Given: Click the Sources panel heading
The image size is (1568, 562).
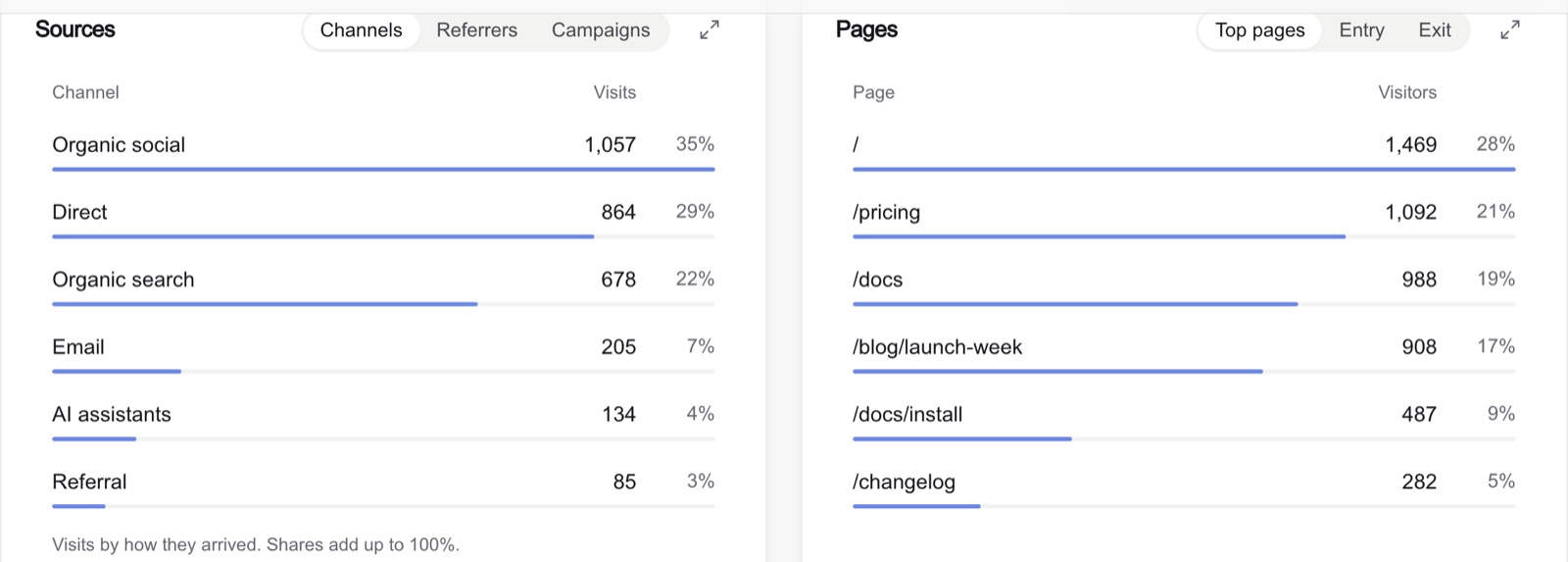Looking at the screenshot, I should coord(75,29).
